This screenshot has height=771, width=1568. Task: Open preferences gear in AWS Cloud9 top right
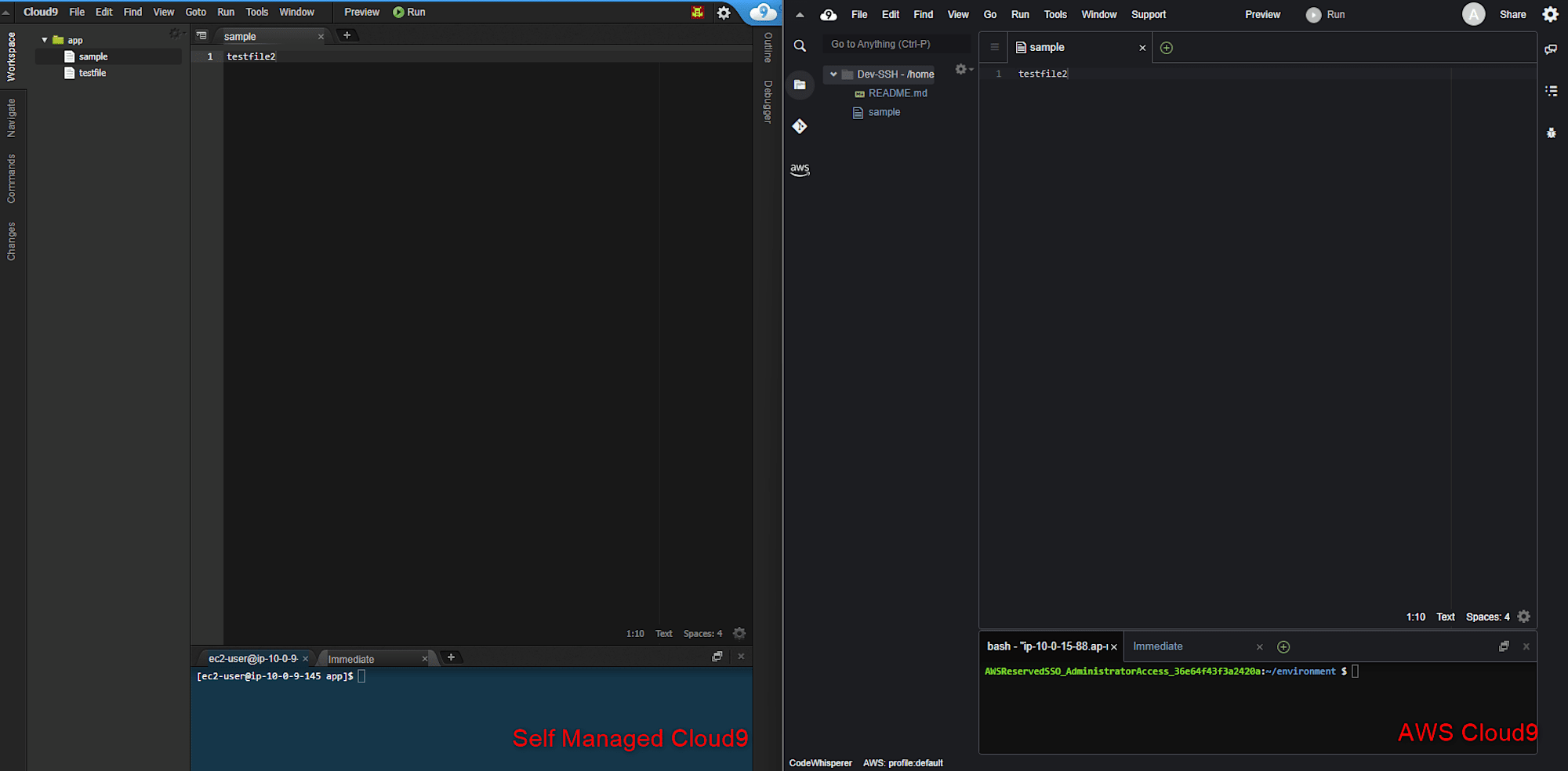(1551, 14)
